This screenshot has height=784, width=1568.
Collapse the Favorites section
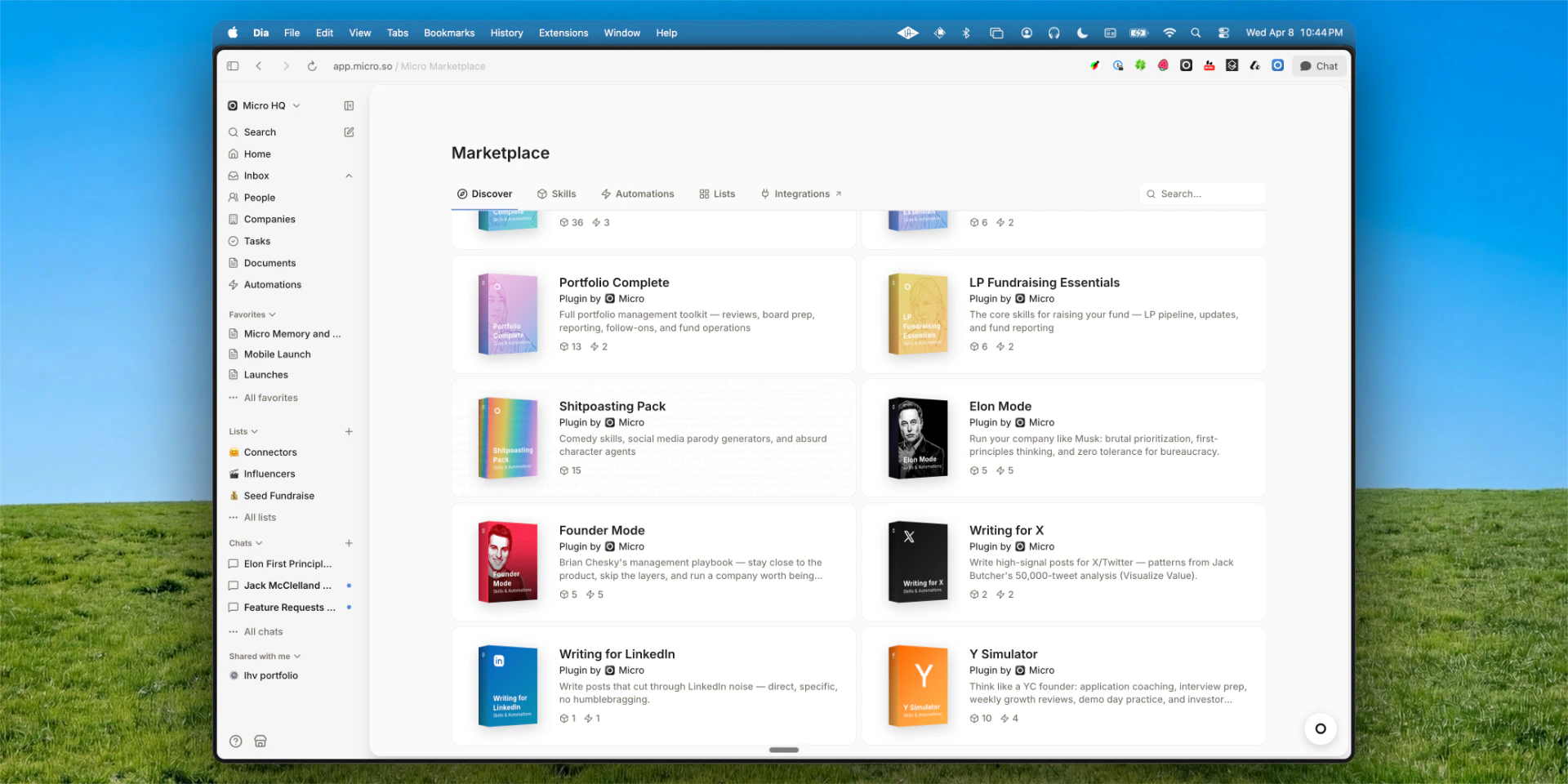(x=252, y=314)
